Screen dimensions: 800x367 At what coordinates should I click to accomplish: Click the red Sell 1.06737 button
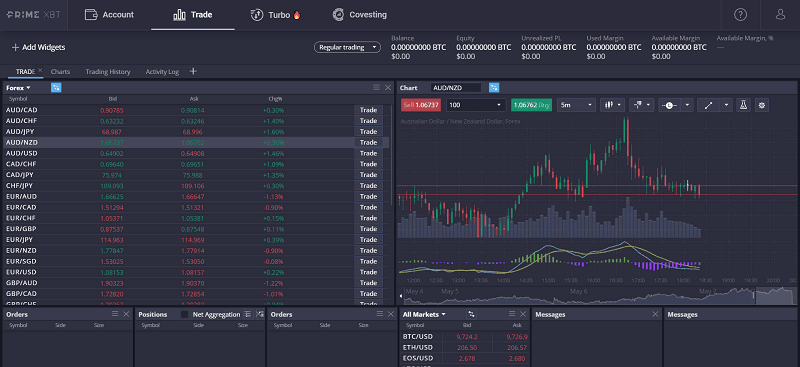421,105
